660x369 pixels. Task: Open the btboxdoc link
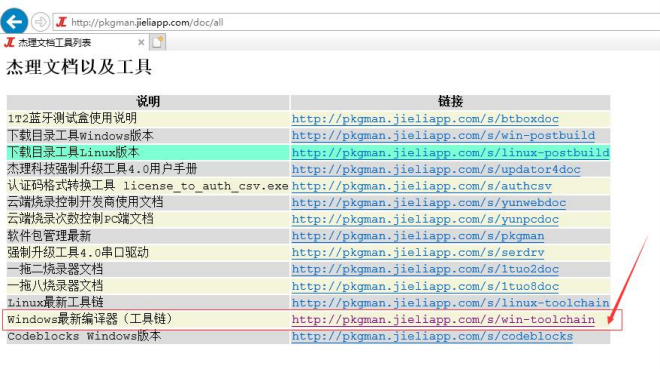pyautogui.click(x=425, y=119)
